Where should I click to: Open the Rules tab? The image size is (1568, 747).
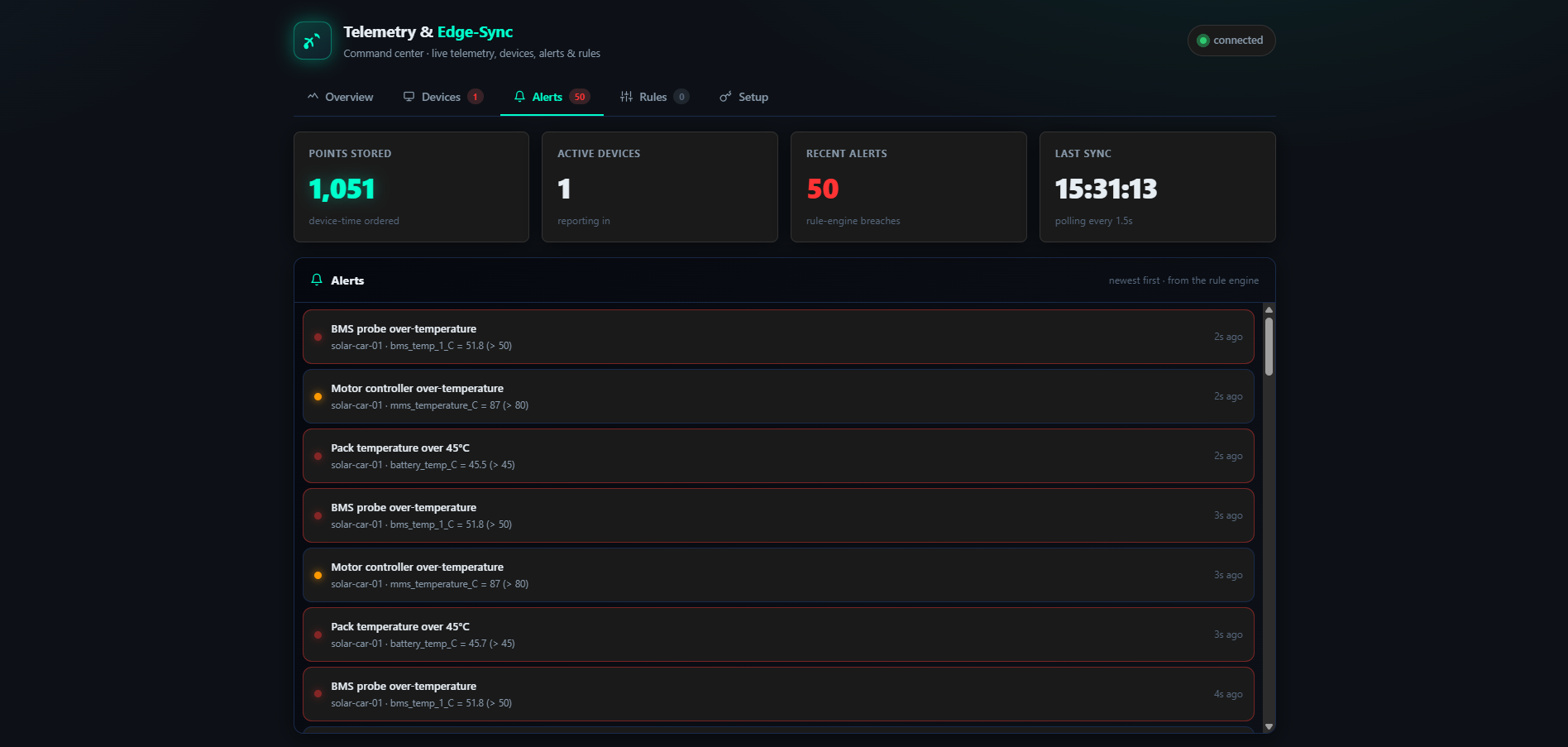tap(654, 97)
